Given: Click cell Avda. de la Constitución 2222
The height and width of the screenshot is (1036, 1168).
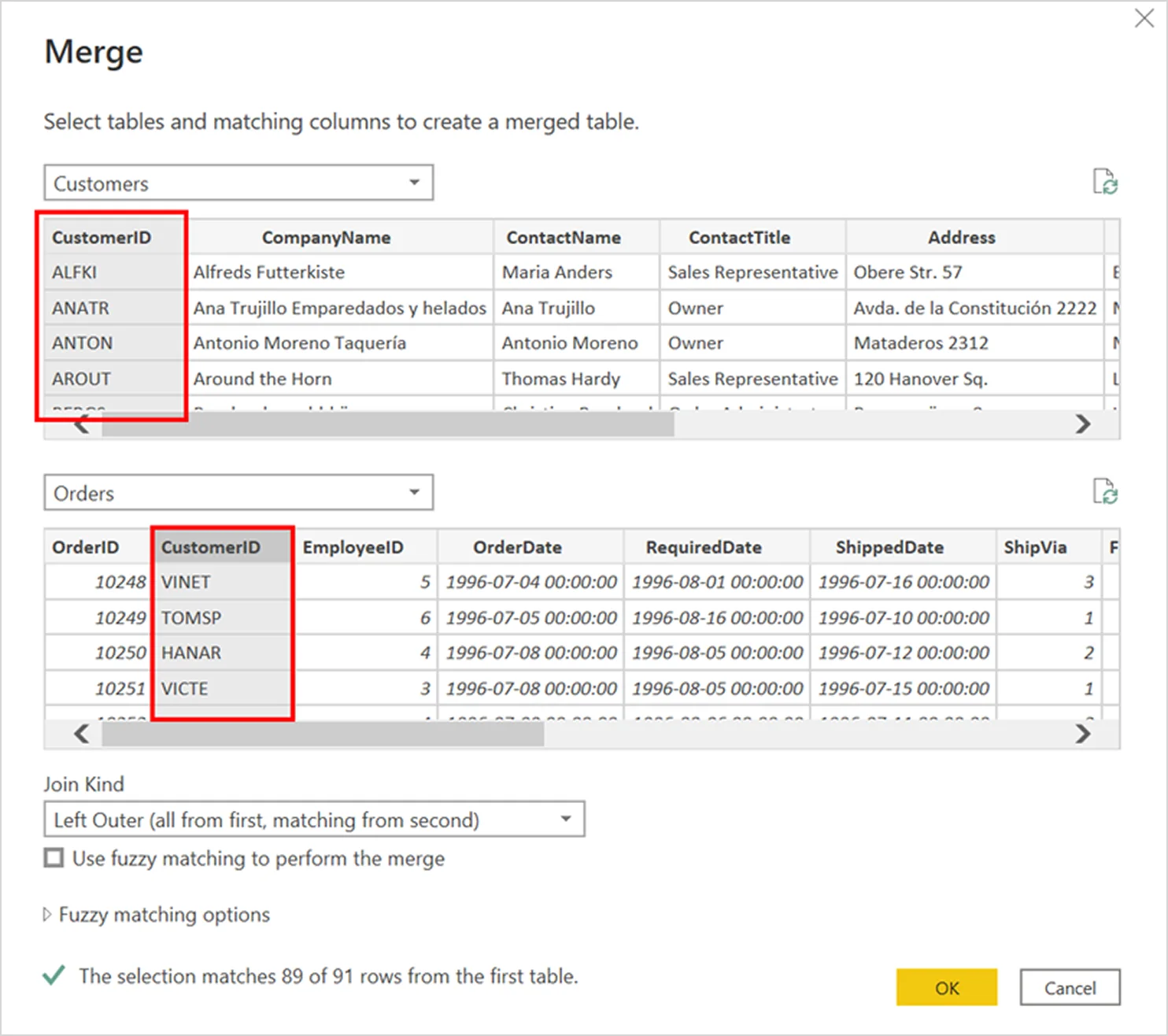Looking at the screenshot, I should (974, 308).
